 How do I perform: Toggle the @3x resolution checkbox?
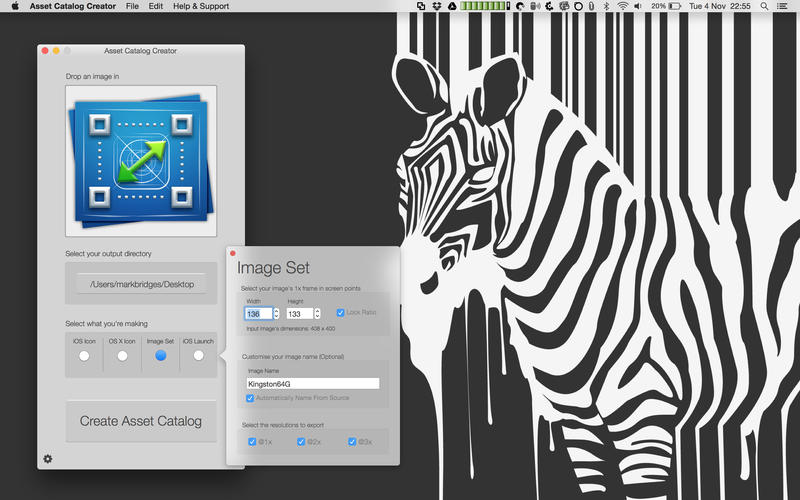coord(352,442)
